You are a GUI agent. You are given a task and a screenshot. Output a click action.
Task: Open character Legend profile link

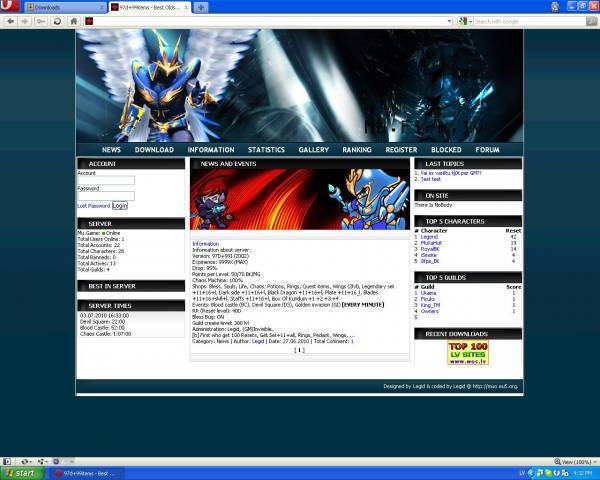(x=429, y=237)
